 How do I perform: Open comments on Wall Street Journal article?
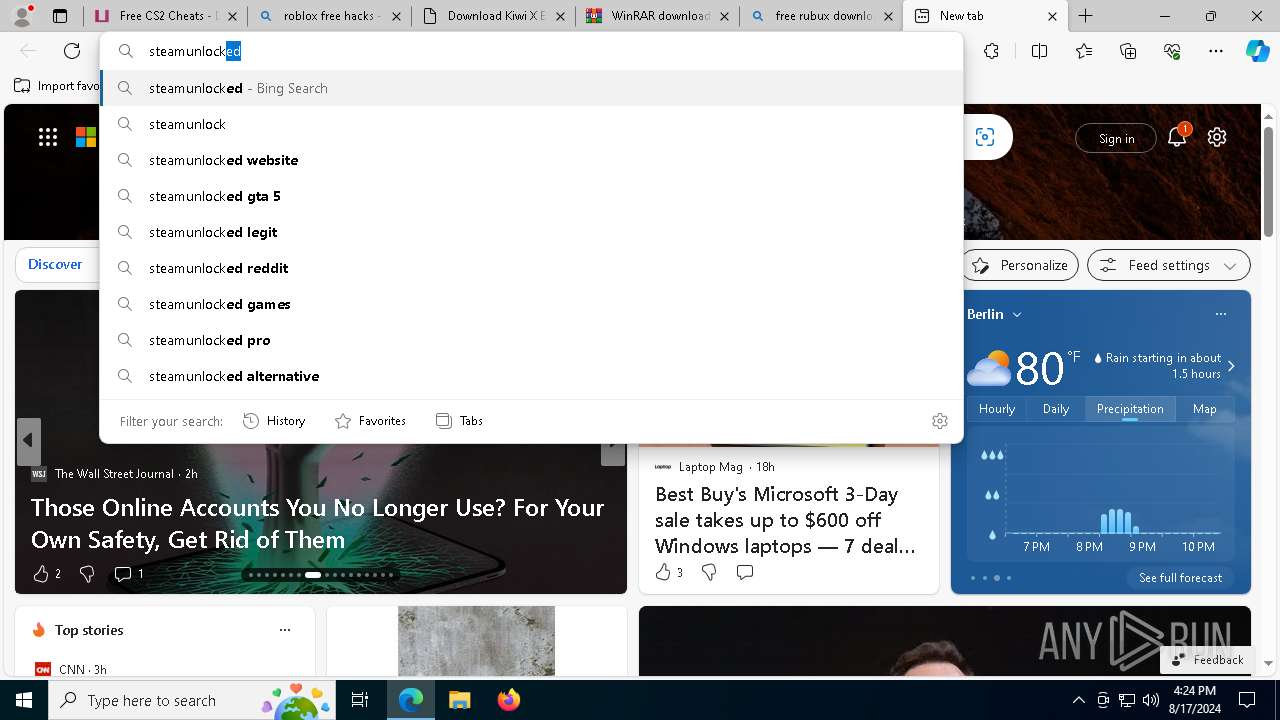click(128, 574)
